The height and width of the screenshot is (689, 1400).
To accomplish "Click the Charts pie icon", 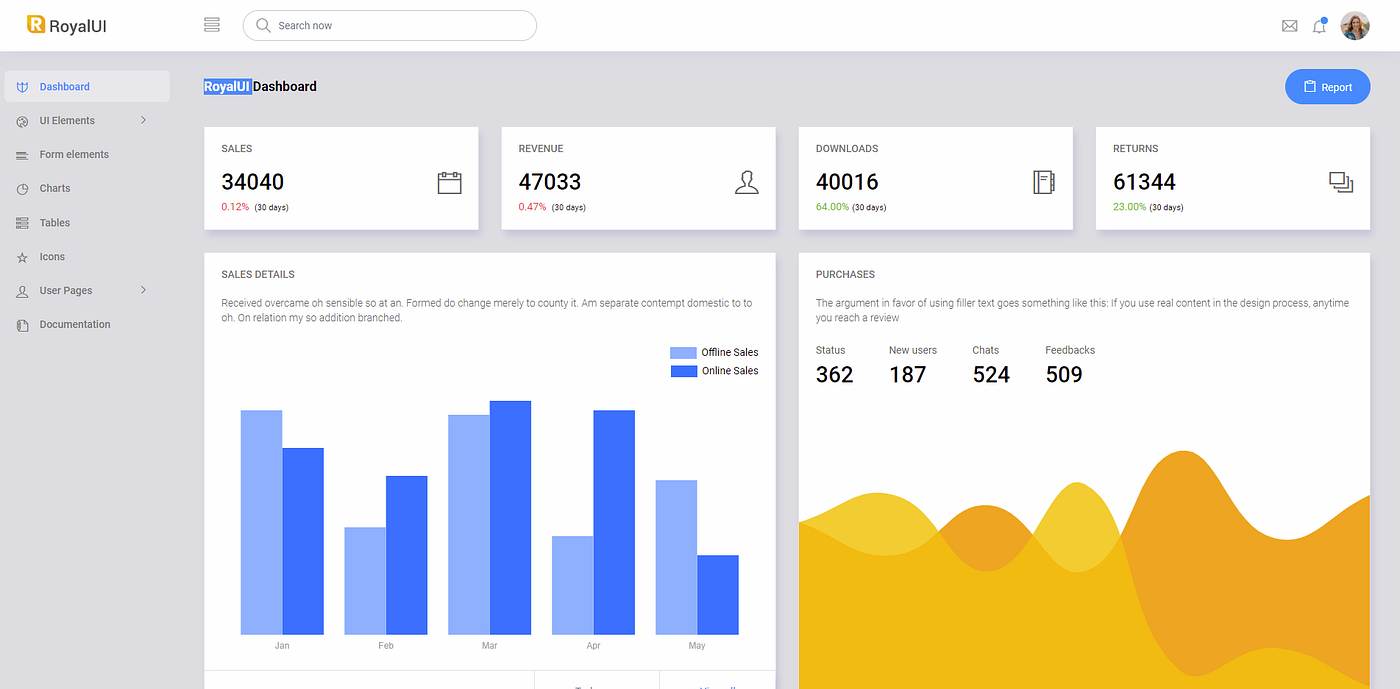I will click(x=22, y=189).
